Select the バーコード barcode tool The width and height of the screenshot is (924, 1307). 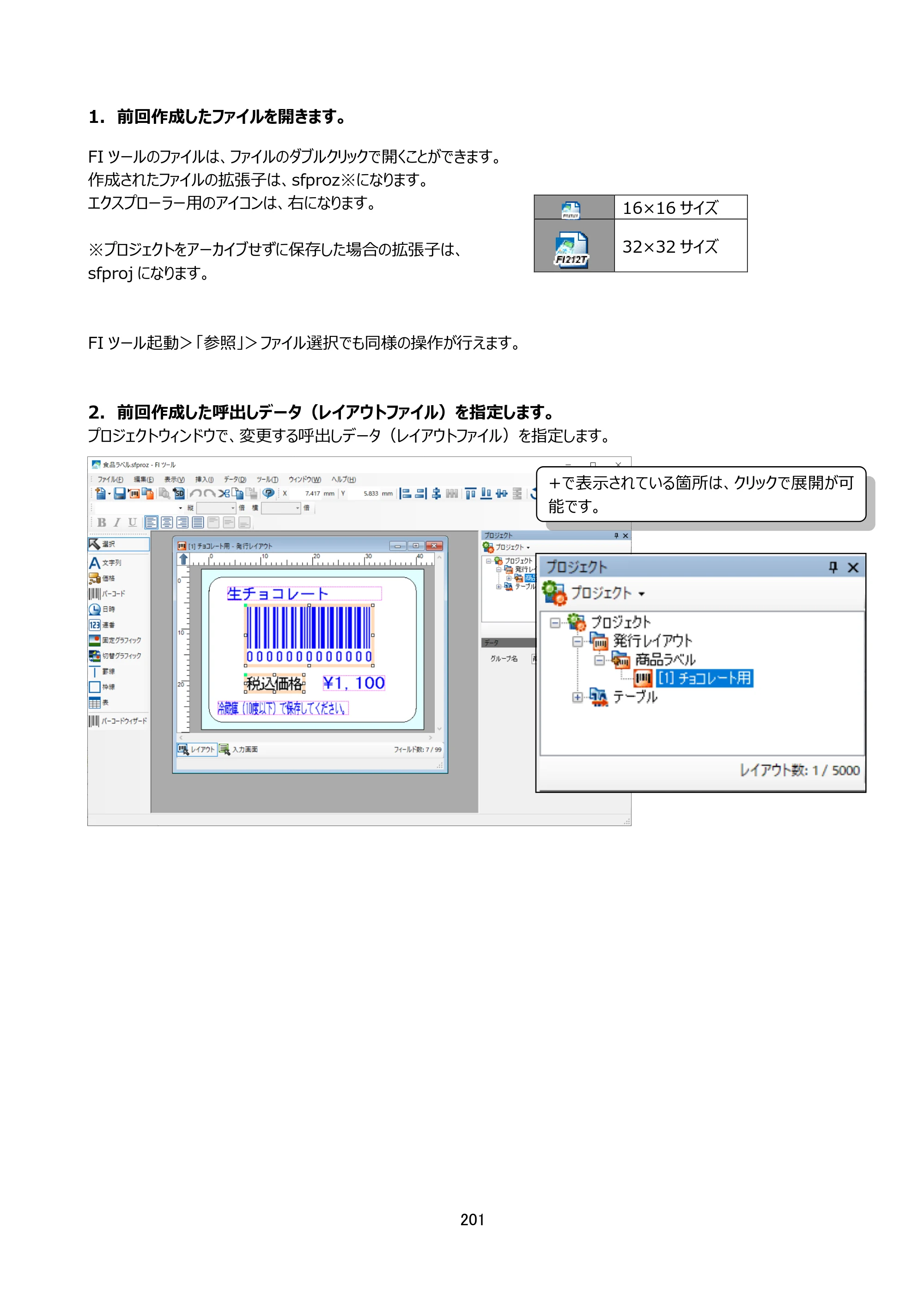(106, 594)
